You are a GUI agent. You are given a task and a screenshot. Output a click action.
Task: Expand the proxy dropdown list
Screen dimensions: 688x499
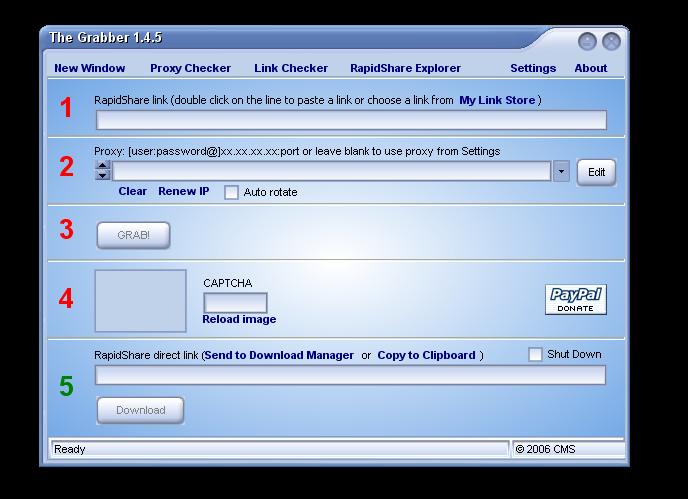click(x=561, y=172)
